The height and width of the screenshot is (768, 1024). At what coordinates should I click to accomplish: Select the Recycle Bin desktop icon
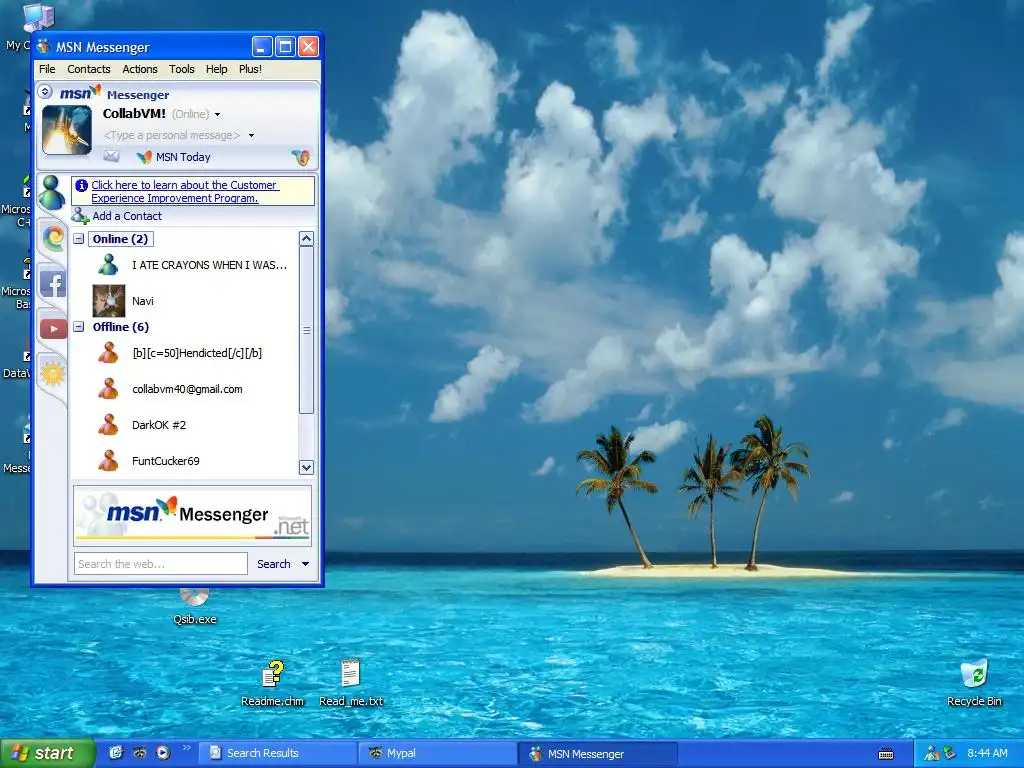click(974, 683)
